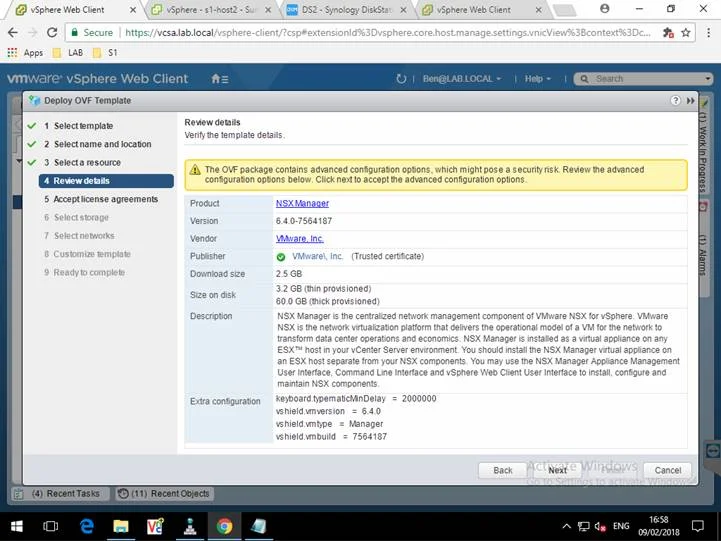
Task: Open the LAB bookmark folder
Action: 68,52
